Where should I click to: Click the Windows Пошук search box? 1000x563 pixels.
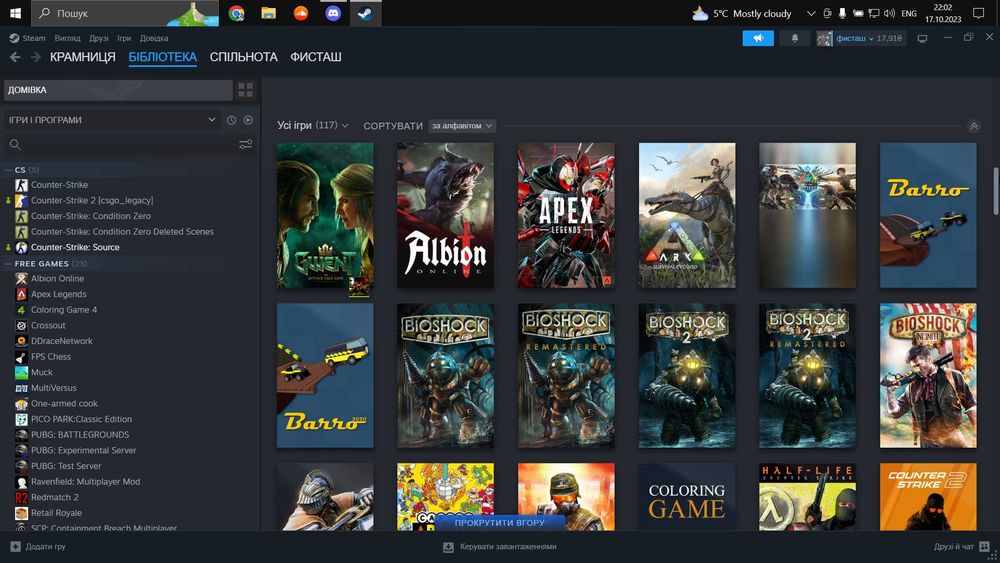(x=124, y=13)
